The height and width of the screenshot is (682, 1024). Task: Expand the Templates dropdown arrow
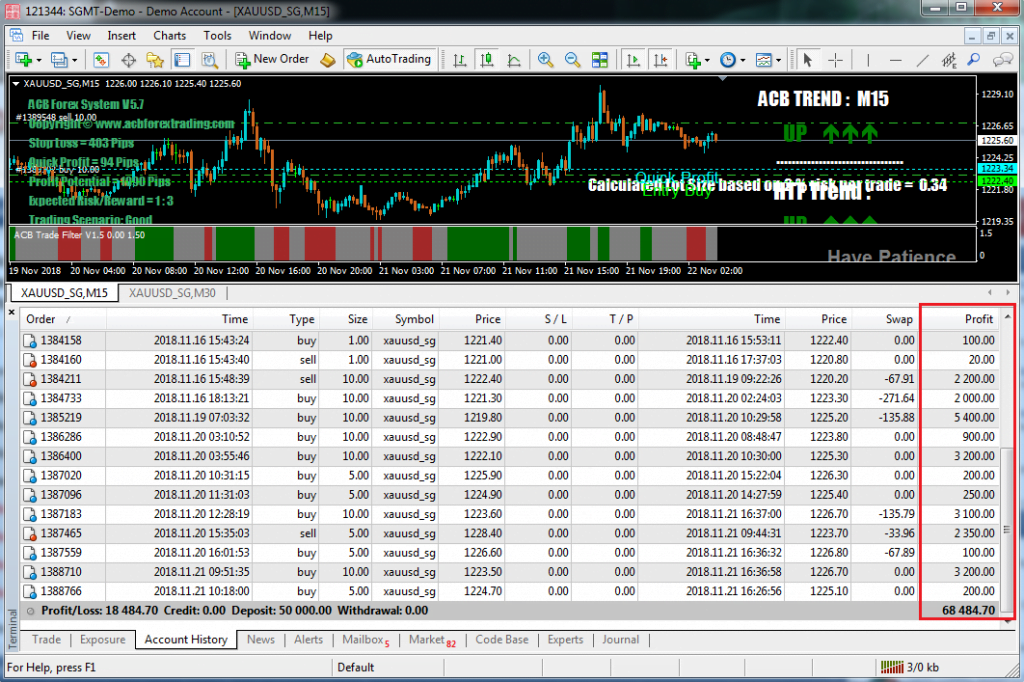coord(778,61)
